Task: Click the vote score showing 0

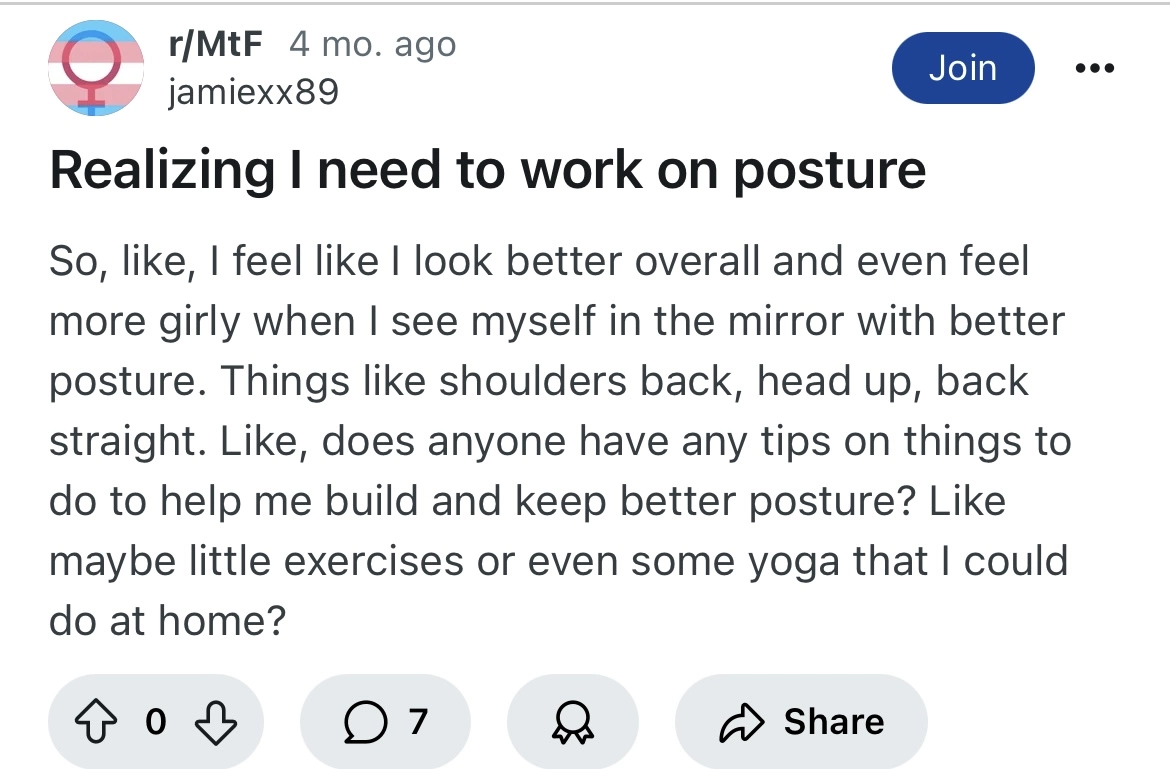Action: (x=155, y=722)
